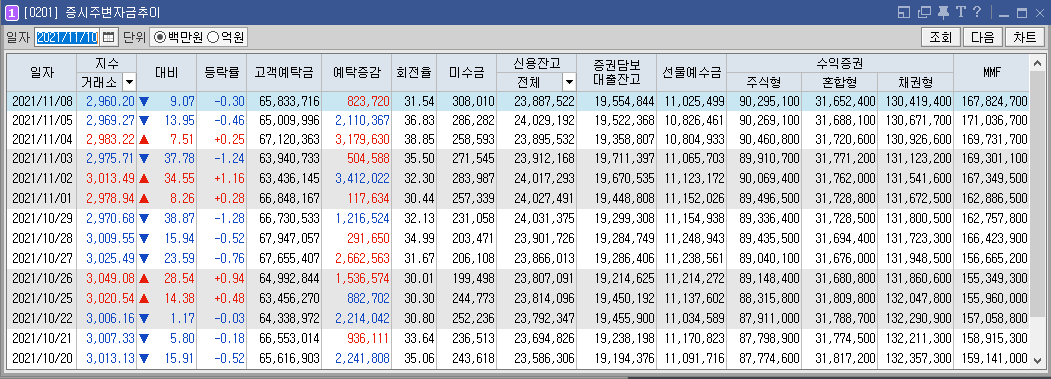This screenshot has width=1051, height=379.
Task: Click the 고객예탁금 column header
Action: point(284,72)
